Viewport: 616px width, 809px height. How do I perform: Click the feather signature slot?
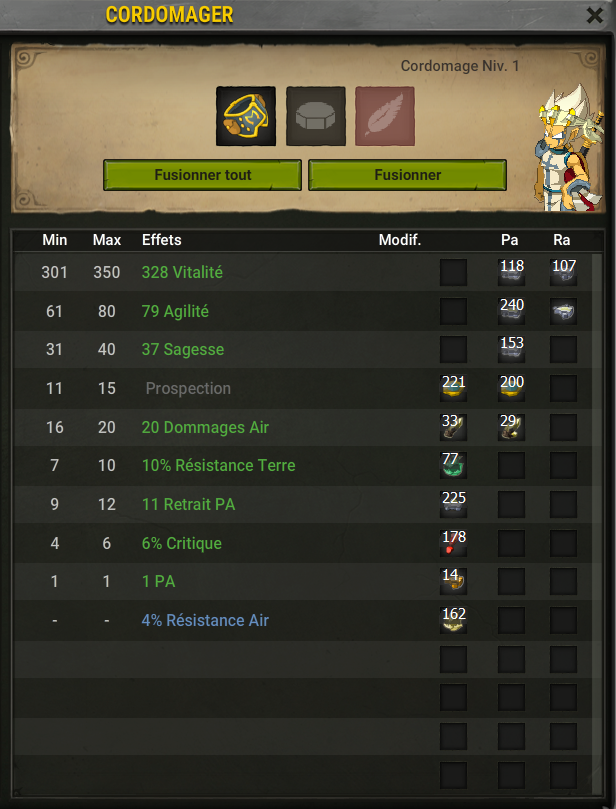click(x=385, y=116)
